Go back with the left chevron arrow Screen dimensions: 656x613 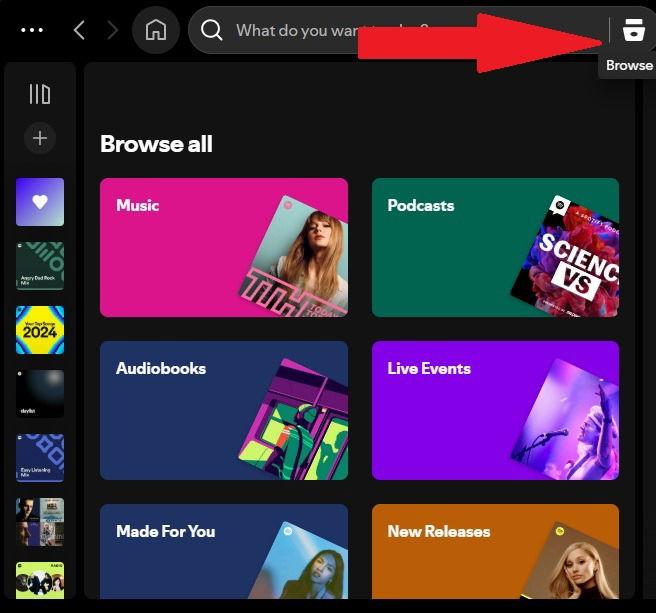click(x=79, y=31)
